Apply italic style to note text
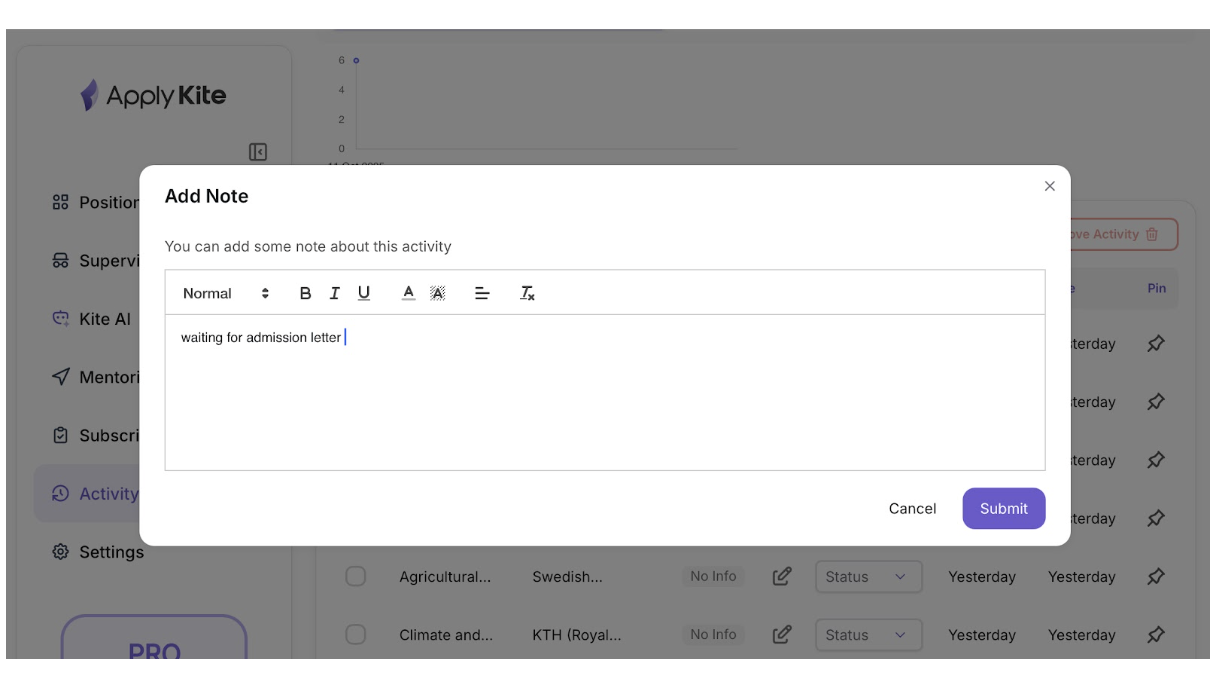Image resolution: width=1220 pixels, height=676 pixels. pos(334,293)
